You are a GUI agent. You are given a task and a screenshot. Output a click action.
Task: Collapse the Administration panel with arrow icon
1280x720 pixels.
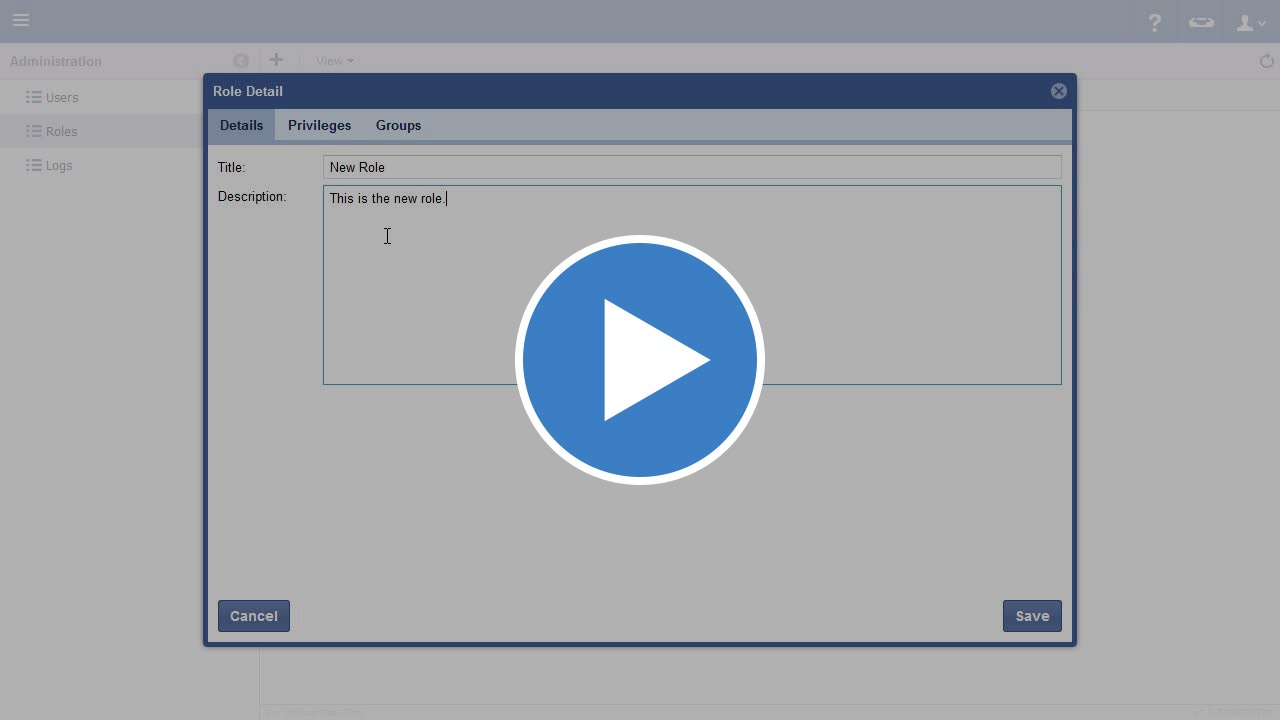(x=240, y=61)
